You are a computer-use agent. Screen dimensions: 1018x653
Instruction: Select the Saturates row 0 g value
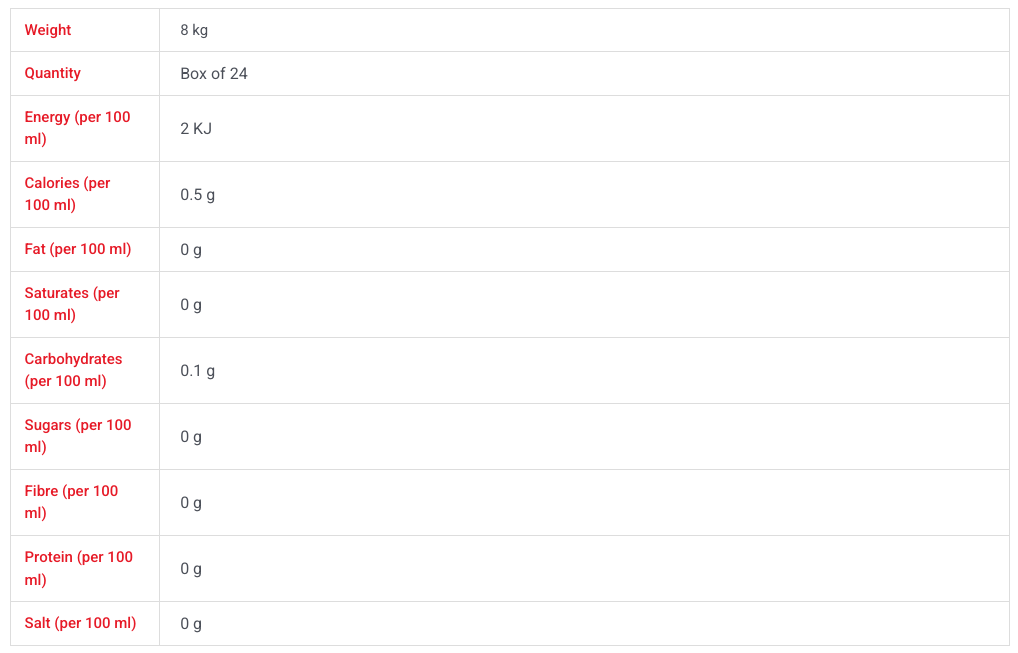tap(191, 305)
